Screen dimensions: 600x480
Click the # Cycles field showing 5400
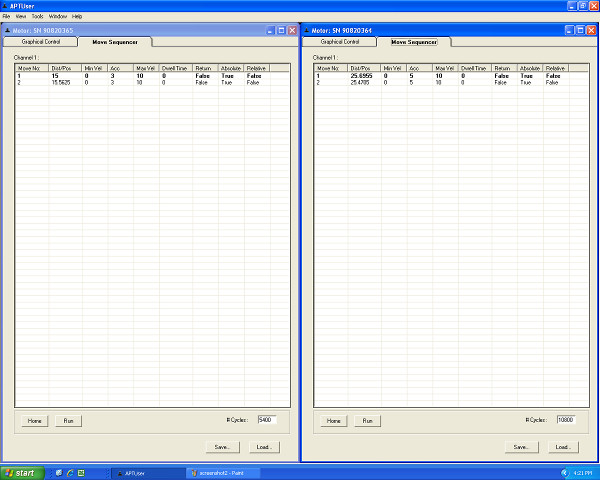click(x=266, y=420)
